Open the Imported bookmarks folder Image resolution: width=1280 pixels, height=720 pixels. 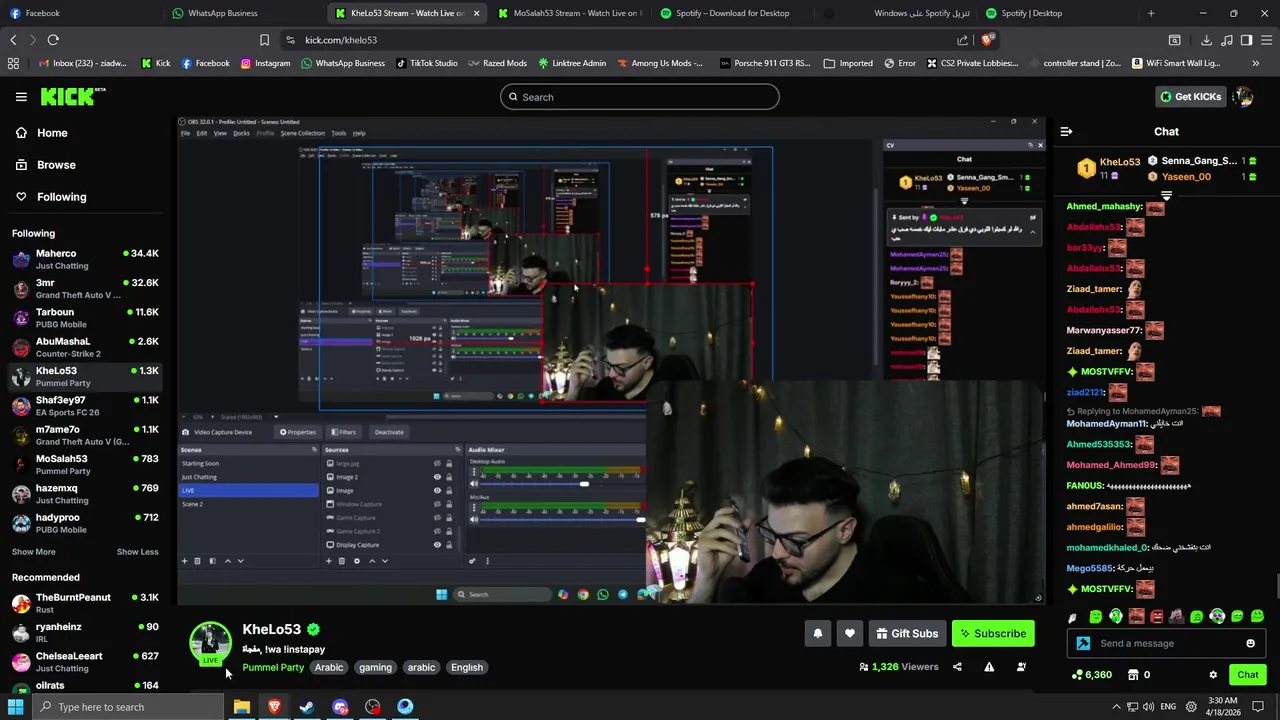click(x=848, y=63)
